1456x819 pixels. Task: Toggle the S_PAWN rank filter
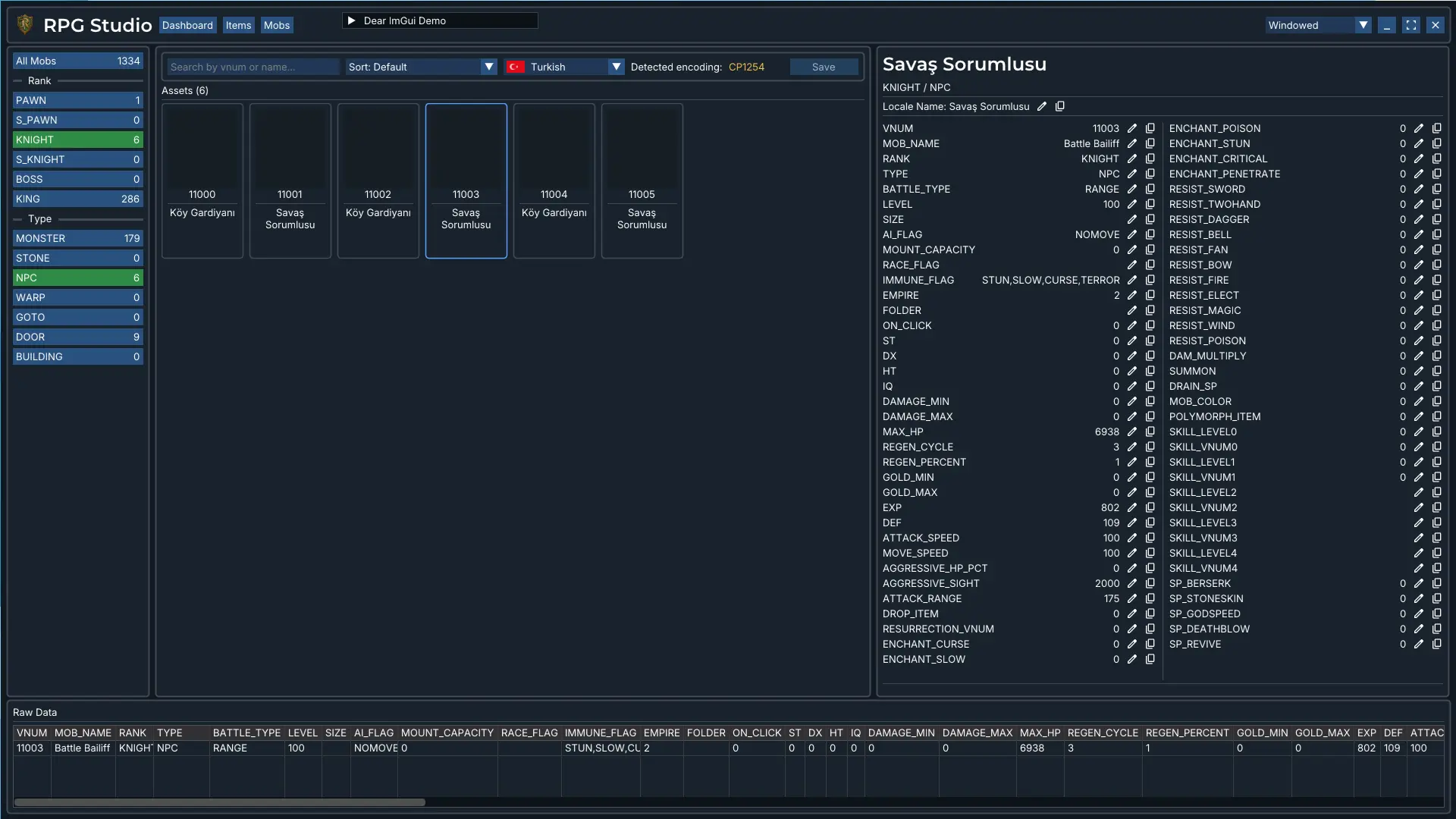point(78,120)
